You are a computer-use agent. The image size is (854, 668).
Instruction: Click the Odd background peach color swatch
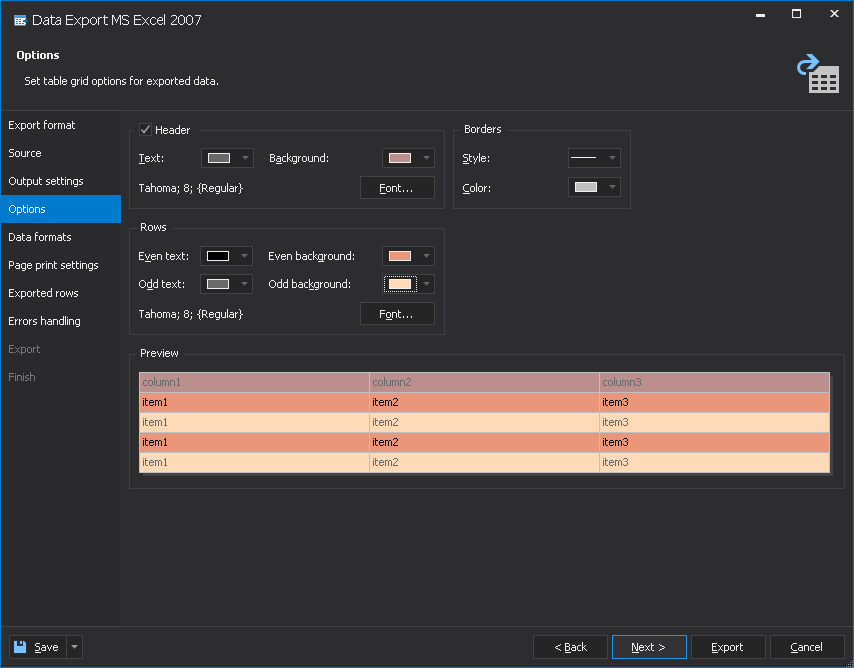click(400, 284)
